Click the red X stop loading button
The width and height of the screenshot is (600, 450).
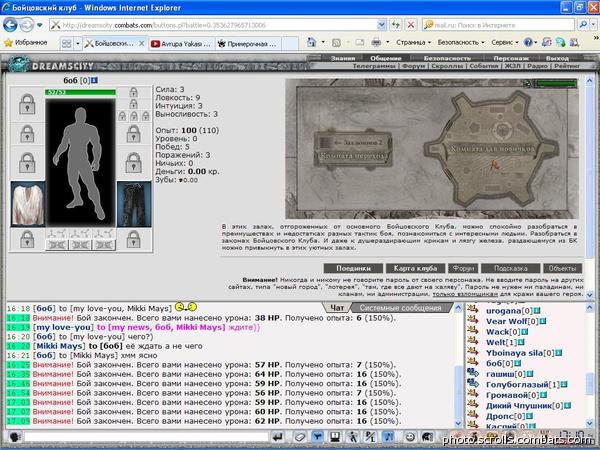click(x=411, y=25)
